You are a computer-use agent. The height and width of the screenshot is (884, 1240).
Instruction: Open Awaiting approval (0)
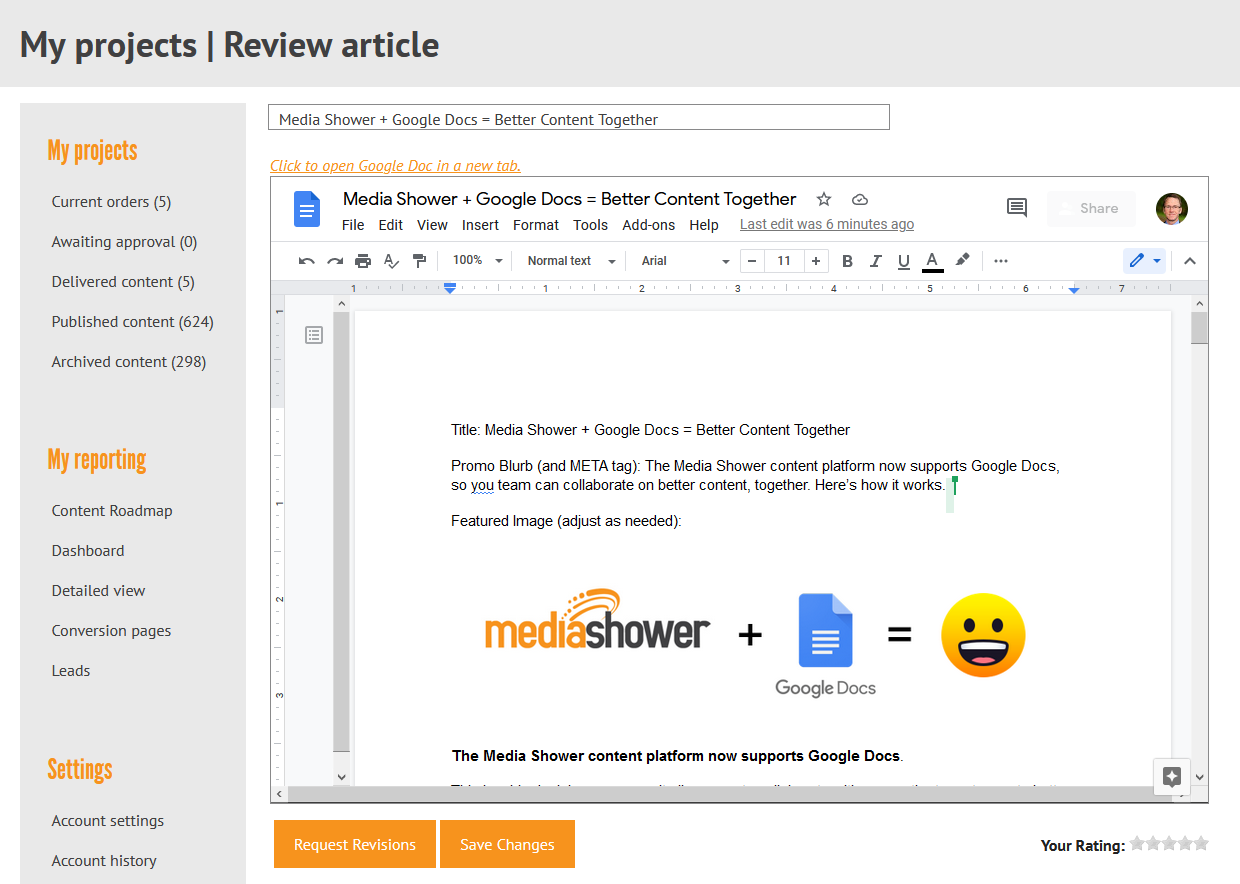point(125,242)
